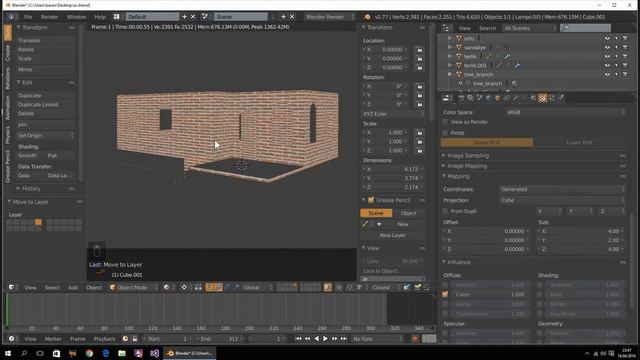
Task: Play the animation forward
Action: tap(325, 339)
